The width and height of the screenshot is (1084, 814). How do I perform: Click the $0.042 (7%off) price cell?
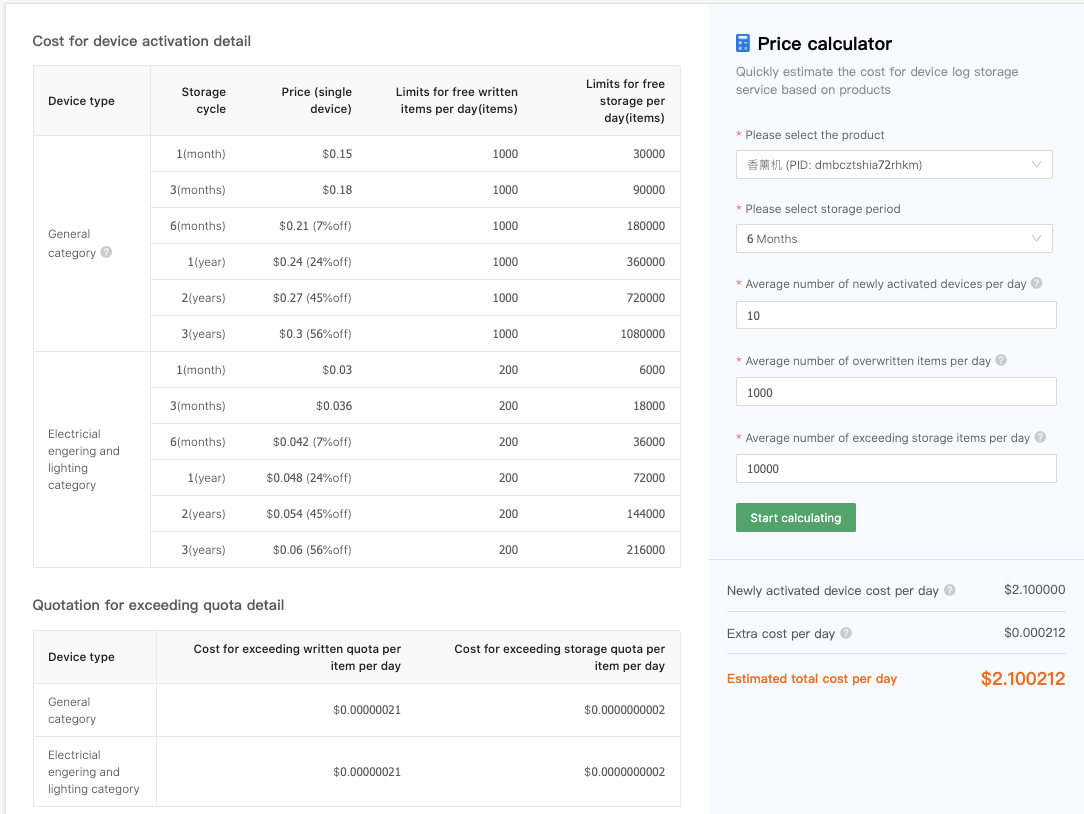[x=312, y=441]
